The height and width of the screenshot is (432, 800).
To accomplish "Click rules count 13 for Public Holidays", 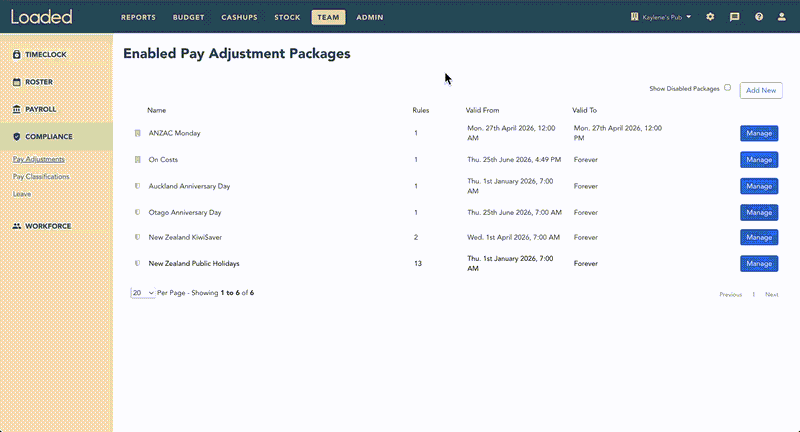I will (418, 264).
